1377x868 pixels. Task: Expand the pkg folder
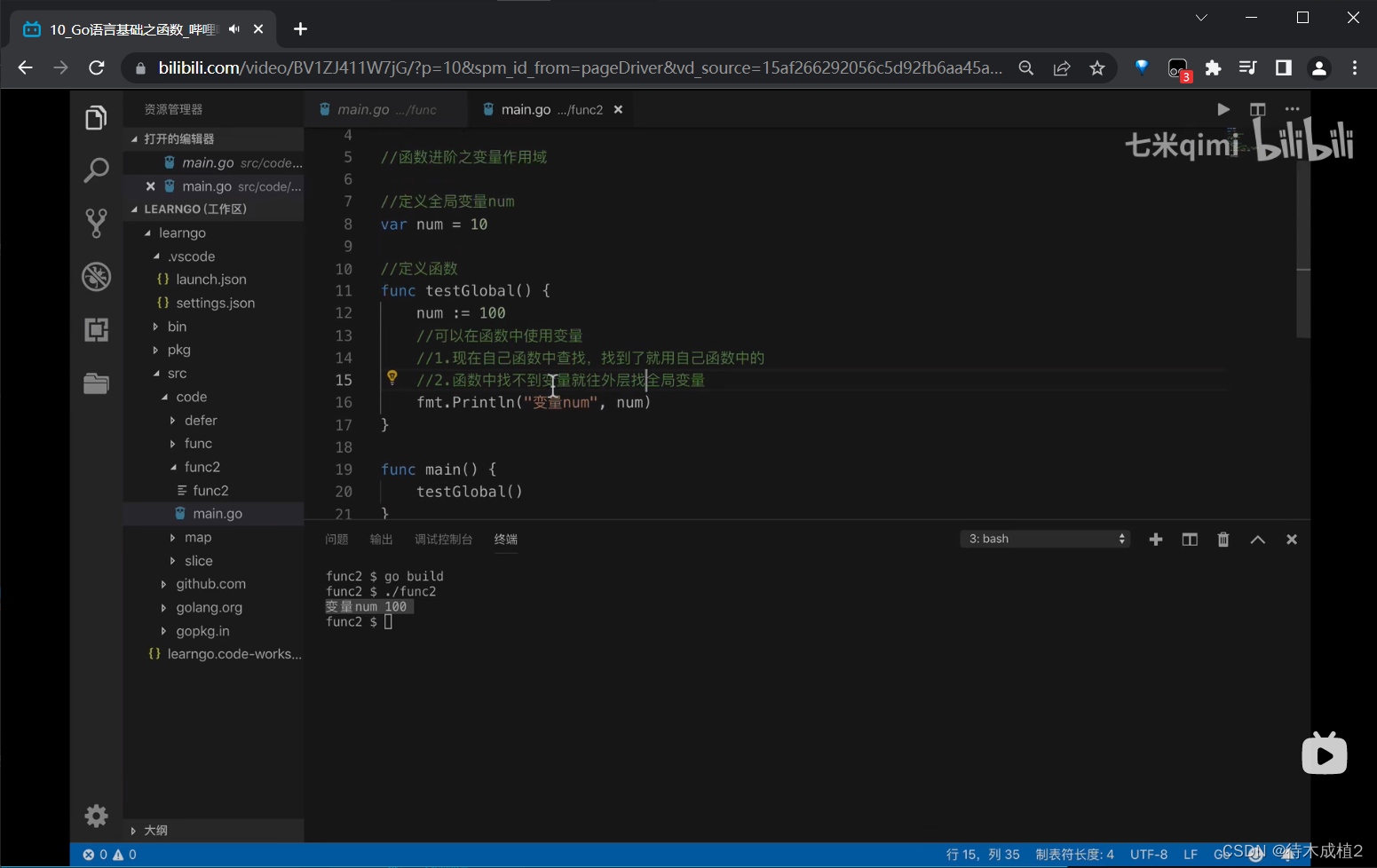coord(213,350)
